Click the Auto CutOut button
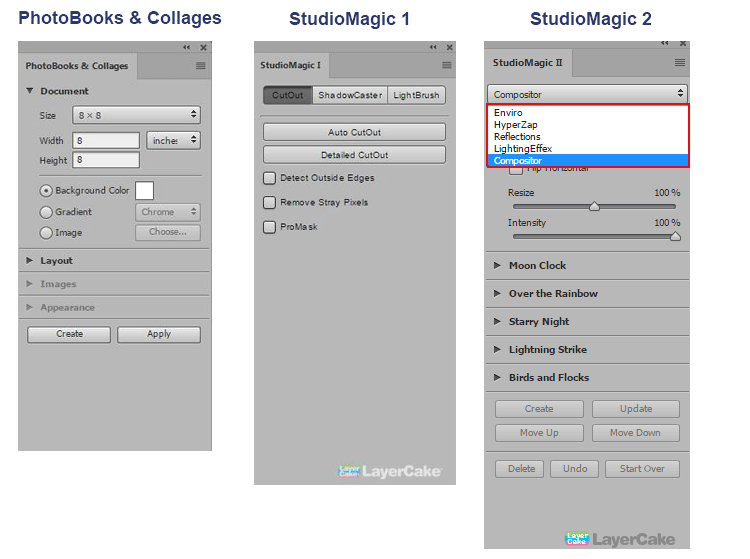Image resolution: width=750 pixels, height=559 pixels. coord(354,132)
